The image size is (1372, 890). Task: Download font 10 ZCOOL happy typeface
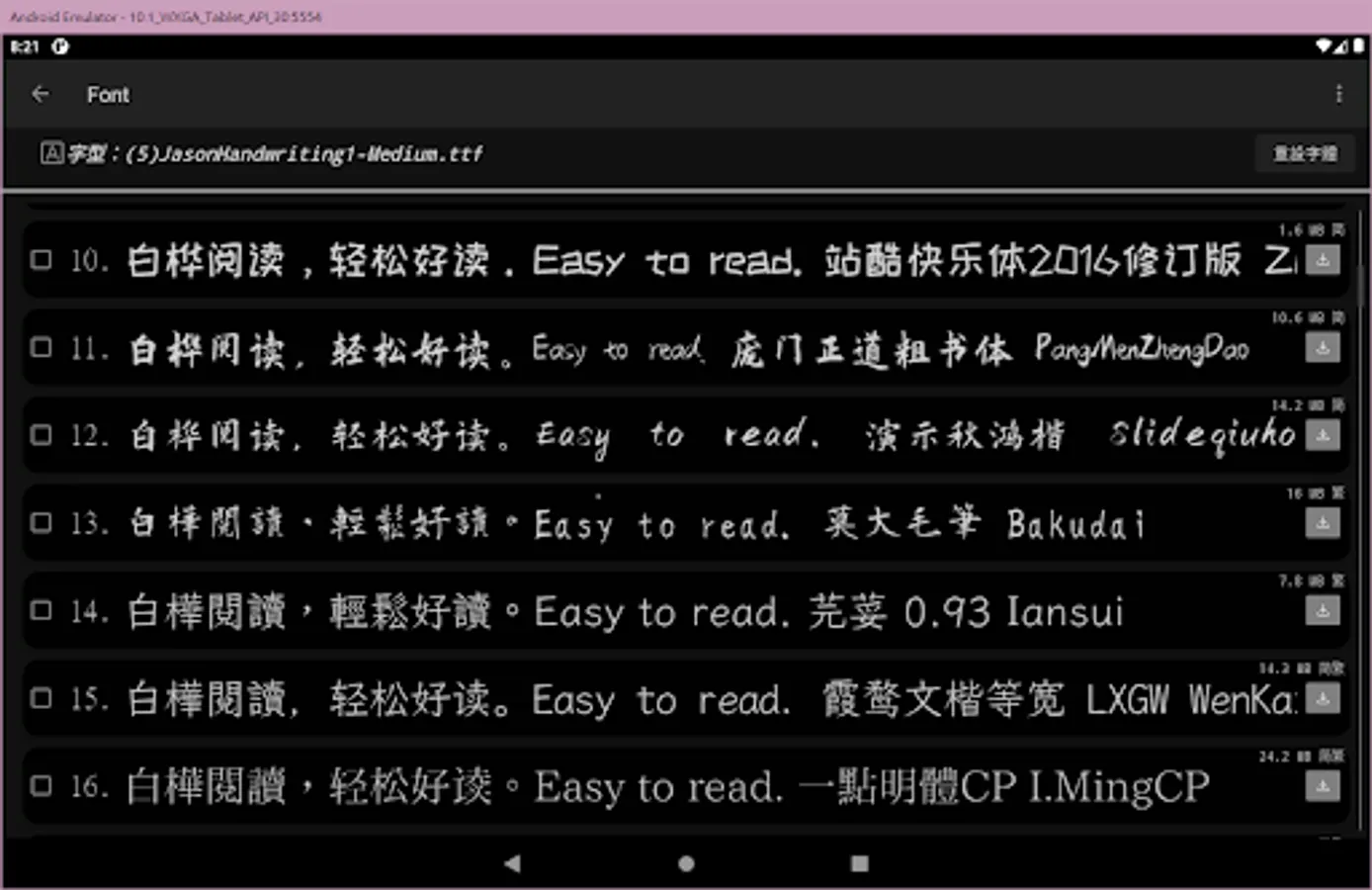pos(1323,260)
